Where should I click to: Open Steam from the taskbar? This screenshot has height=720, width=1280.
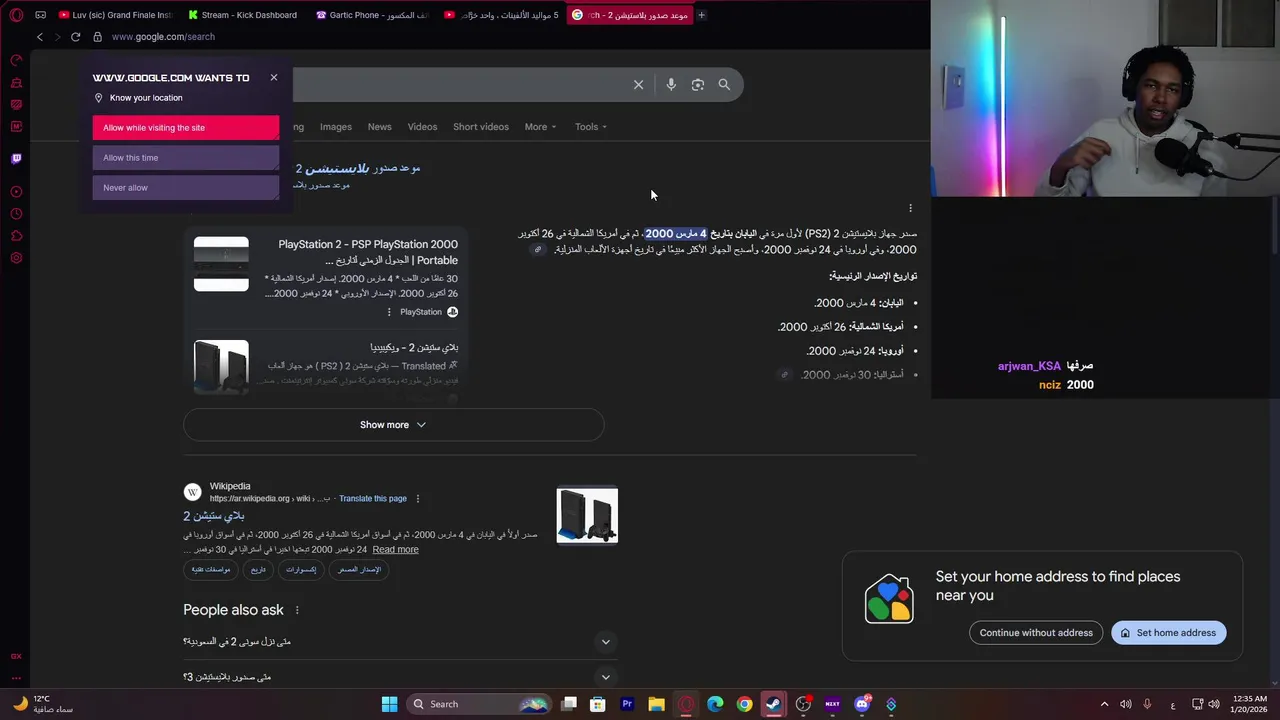tap(773, 704)
